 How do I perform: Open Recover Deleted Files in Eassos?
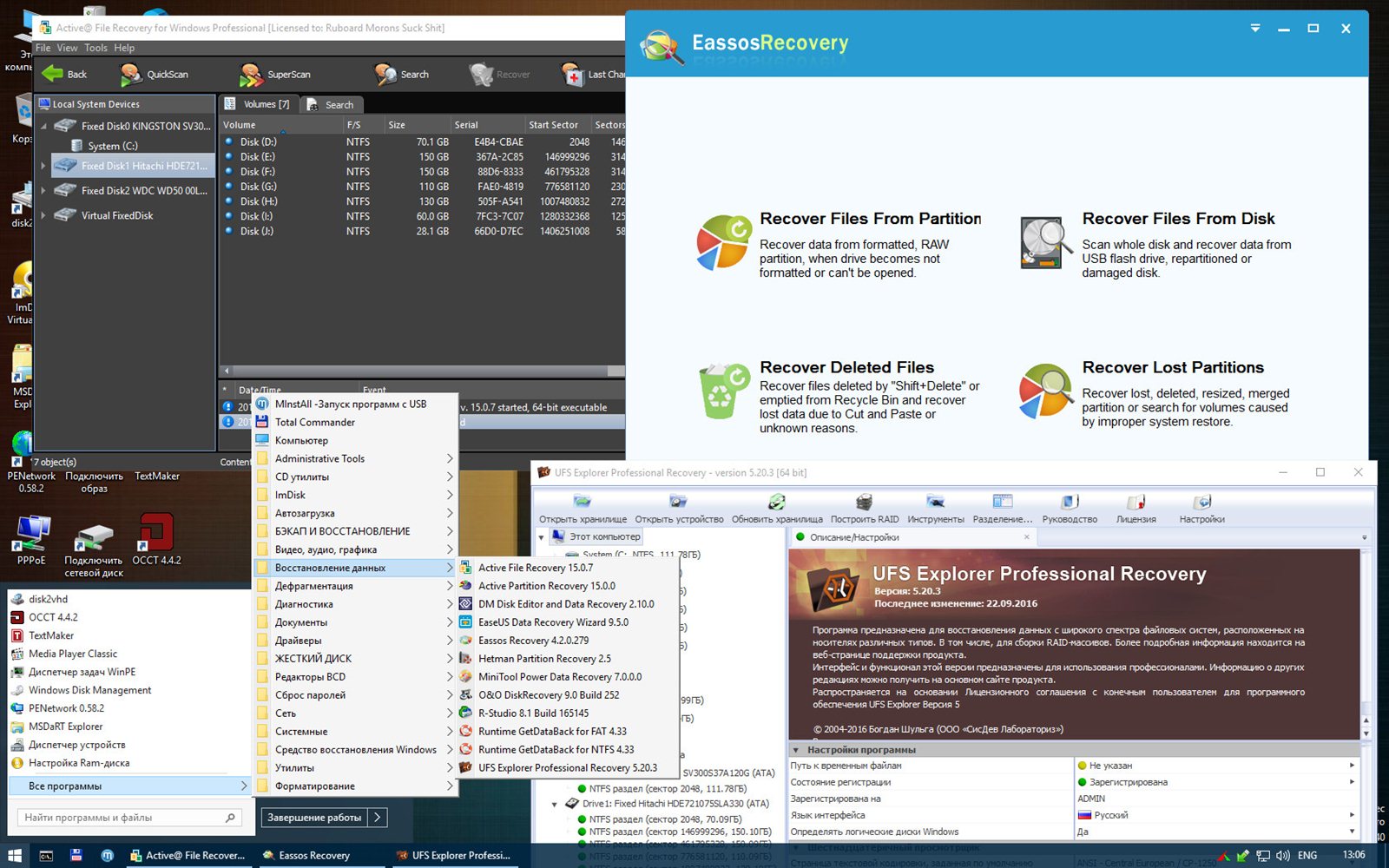click(x=839, y=396)
